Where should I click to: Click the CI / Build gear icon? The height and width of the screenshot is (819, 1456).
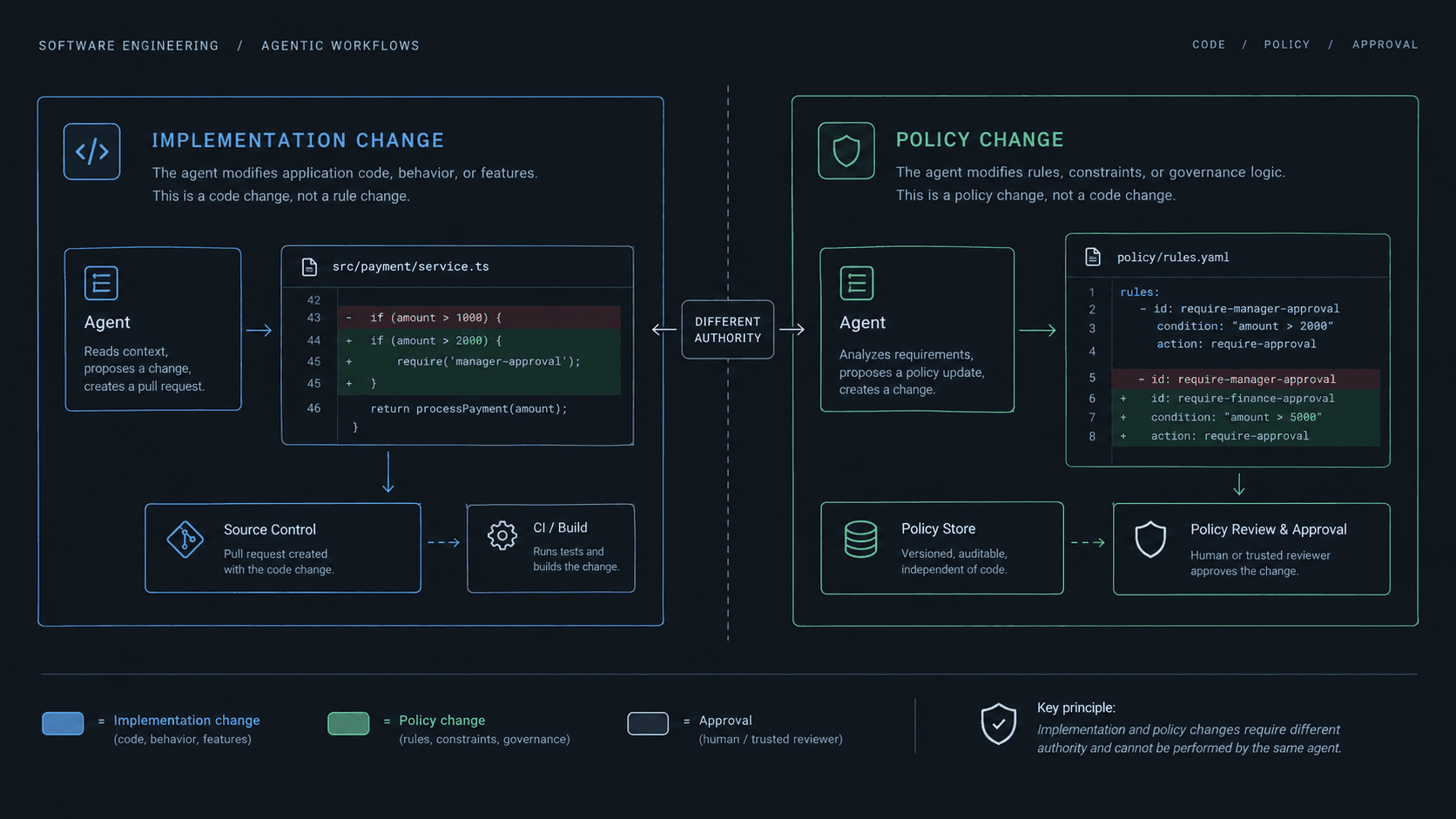[502, 535]
